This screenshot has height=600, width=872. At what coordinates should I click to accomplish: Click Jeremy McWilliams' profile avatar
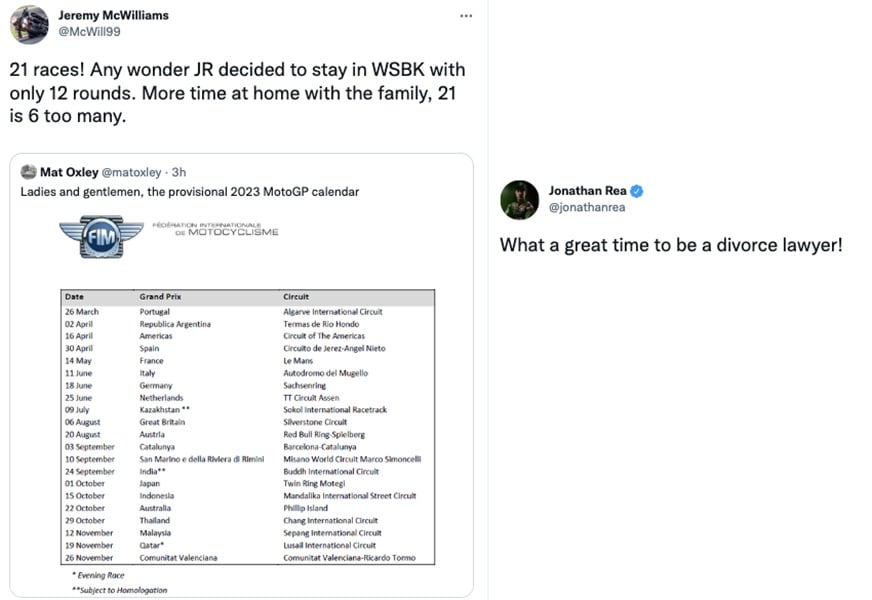pos(29,25)
